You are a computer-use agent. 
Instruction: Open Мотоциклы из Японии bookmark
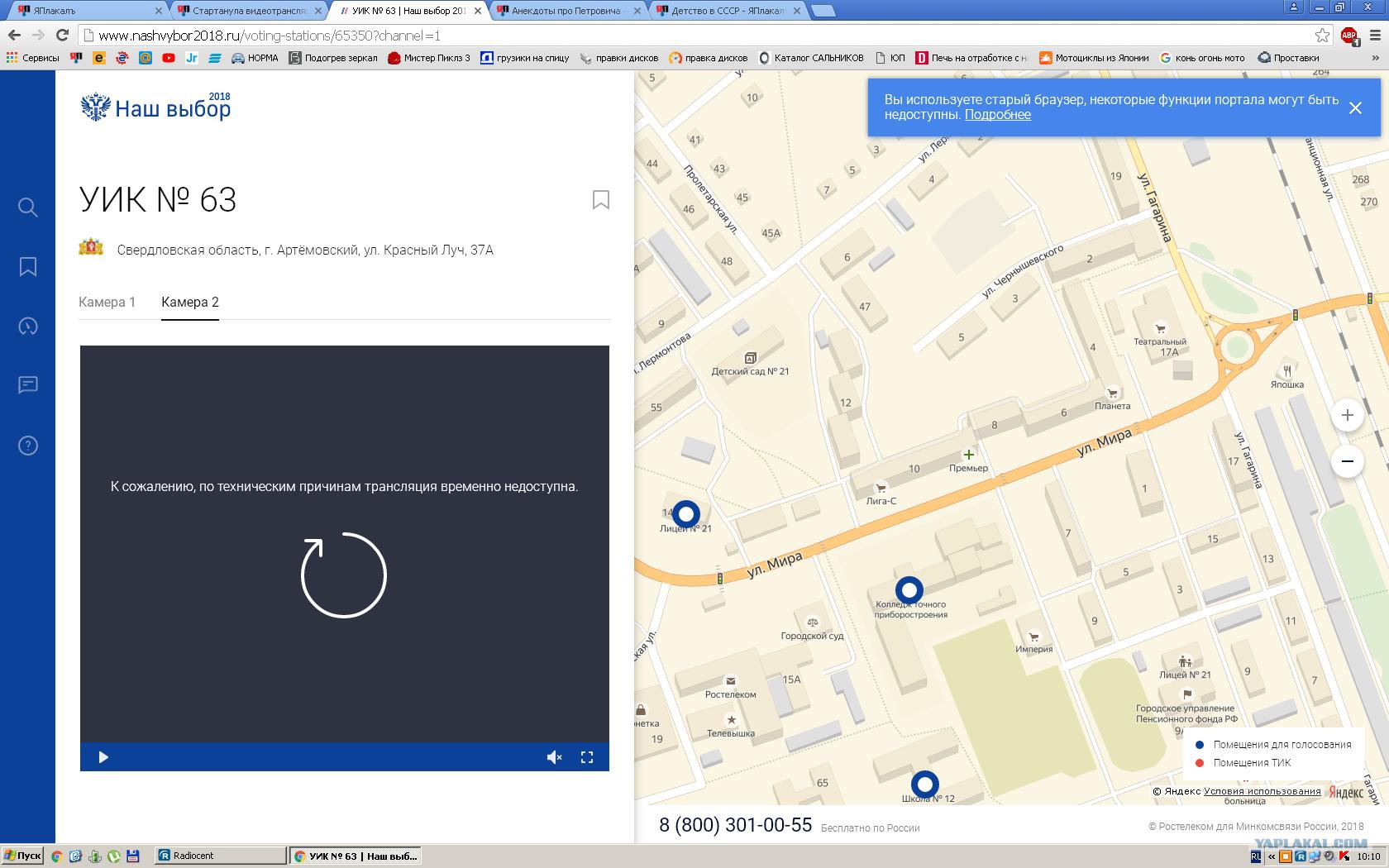[x=1094, y=58]
